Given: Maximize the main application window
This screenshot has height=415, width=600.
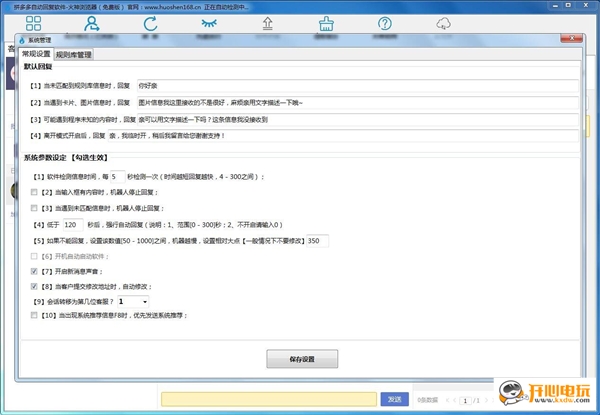Looking at the screenshot, I should point(569,5).
